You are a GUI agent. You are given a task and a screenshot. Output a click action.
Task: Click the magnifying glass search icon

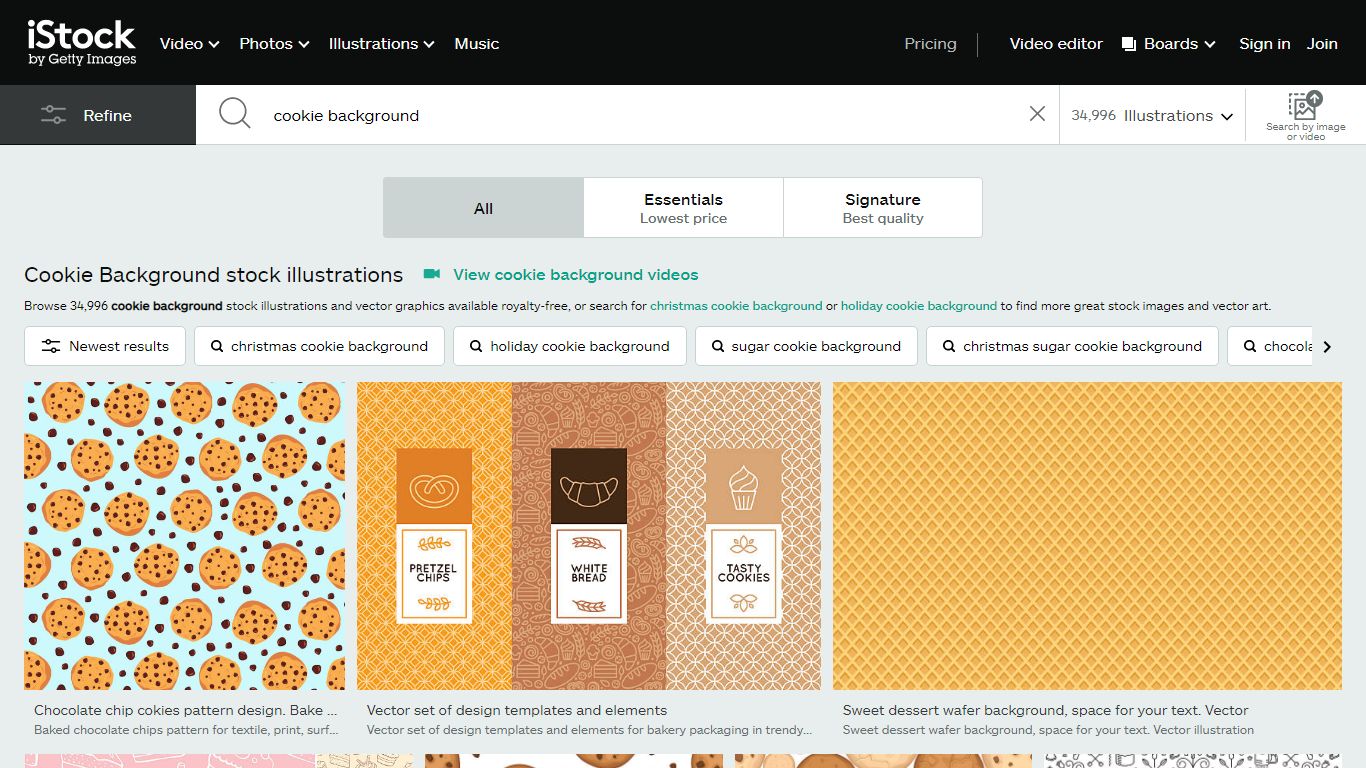(234, 113)
